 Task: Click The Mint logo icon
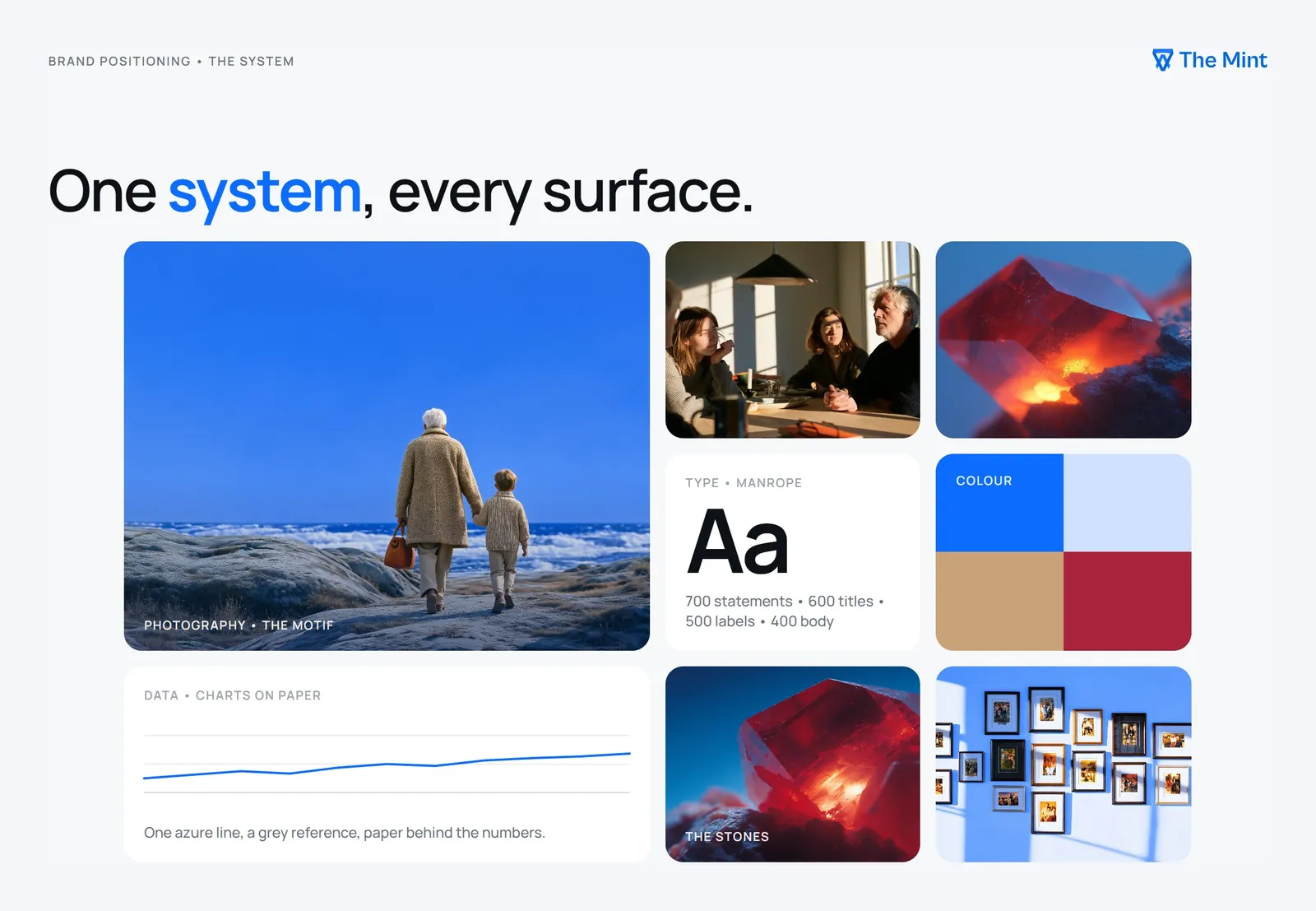pyautogui.click(x=1162, y=60)
